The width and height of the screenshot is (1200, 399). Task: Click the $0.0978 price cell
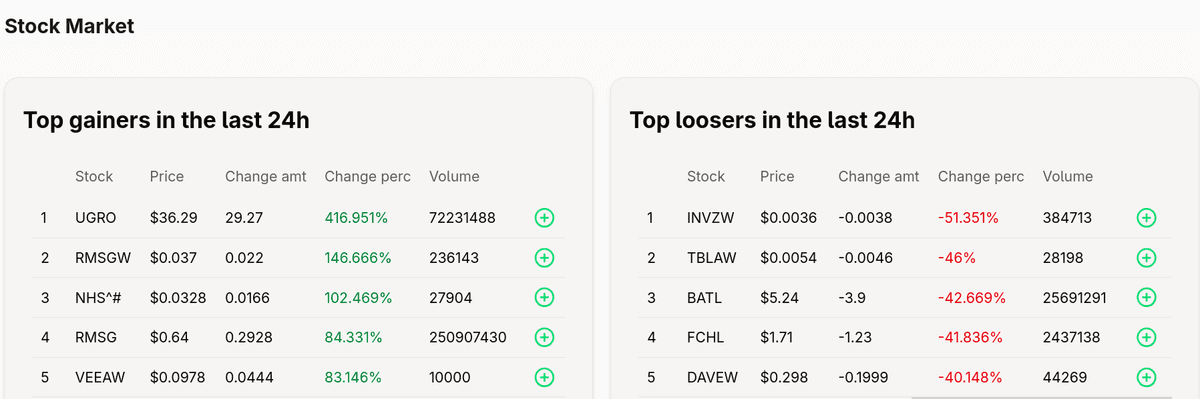[x=179, y=377]
